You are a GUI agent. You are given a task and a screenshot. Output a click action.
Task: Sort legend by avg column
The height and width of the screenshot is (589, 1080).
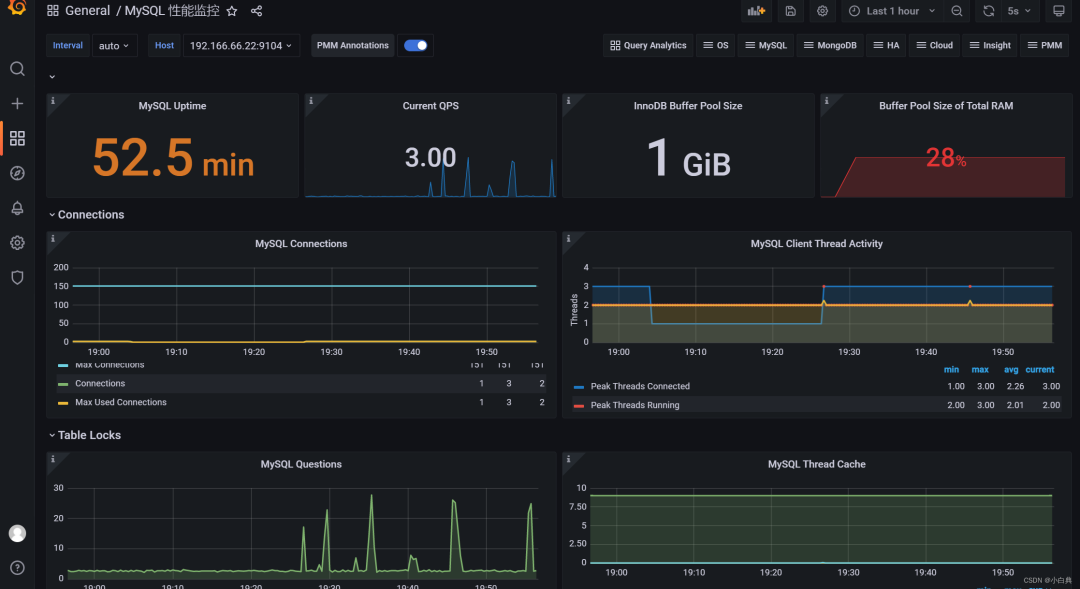coord(1011,370)
